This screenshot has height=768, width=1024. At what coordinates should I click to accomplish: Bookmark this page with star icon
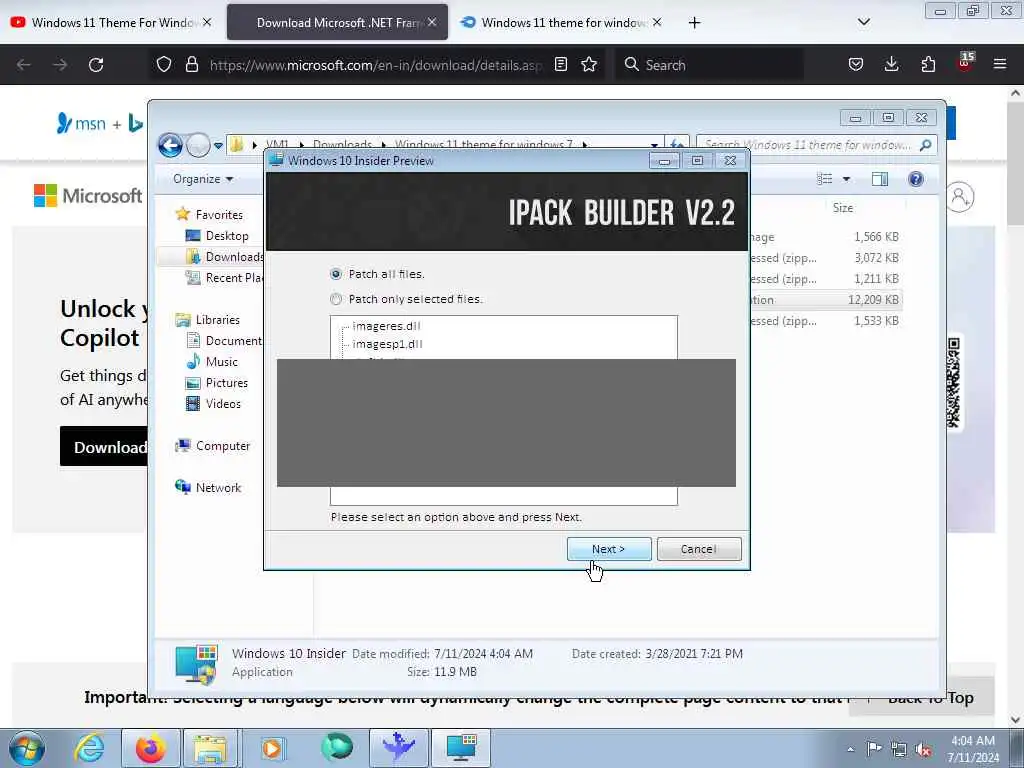pos(589,65)
